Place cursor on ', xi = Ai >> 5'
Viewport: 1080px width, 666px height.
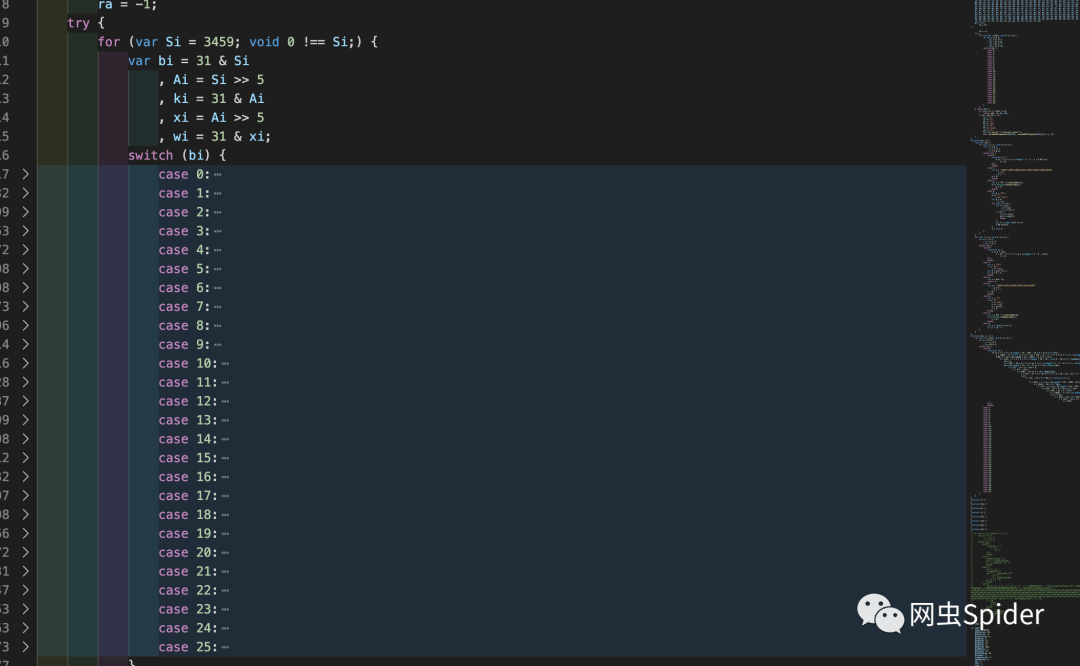coord(211,118)
